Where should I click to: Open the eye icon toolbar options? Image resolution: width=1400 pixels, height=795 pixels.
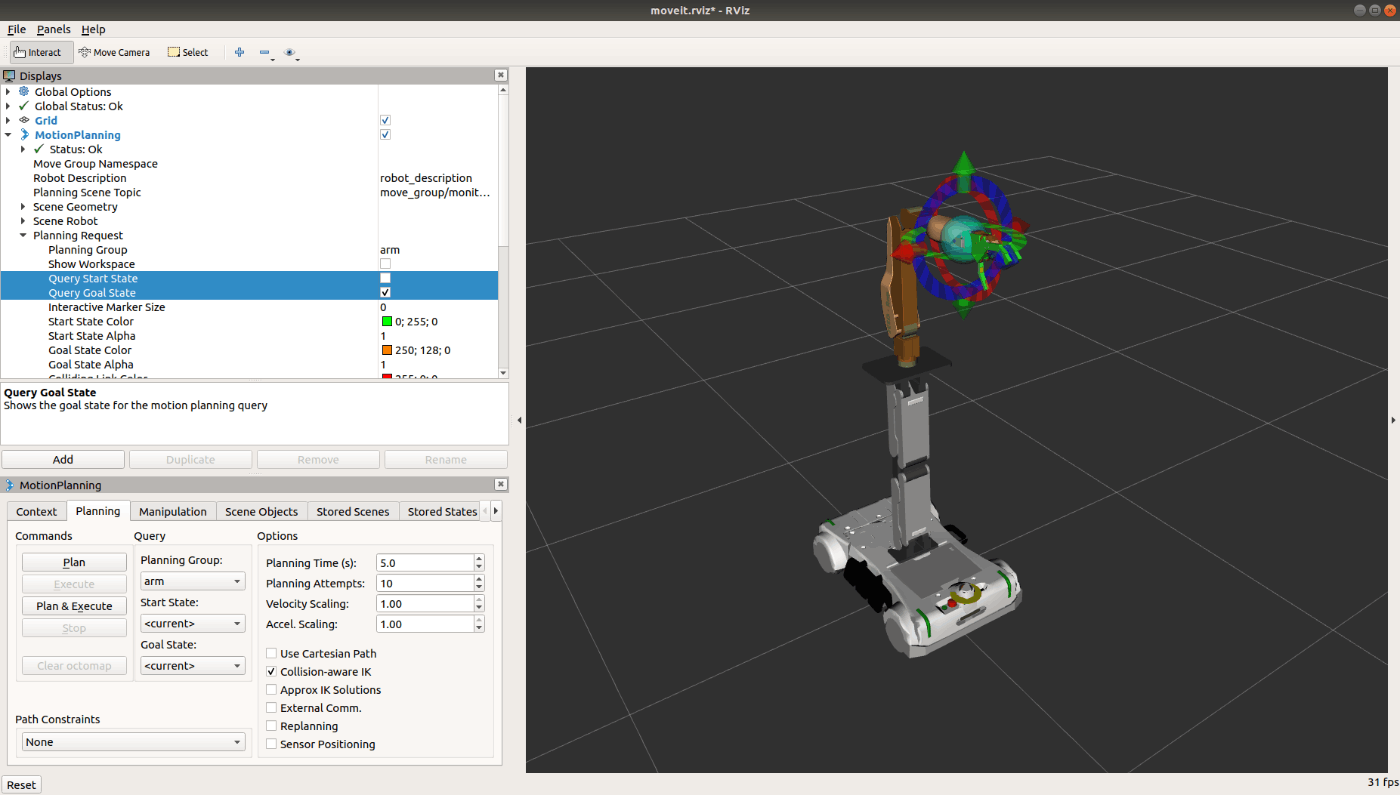290,52
